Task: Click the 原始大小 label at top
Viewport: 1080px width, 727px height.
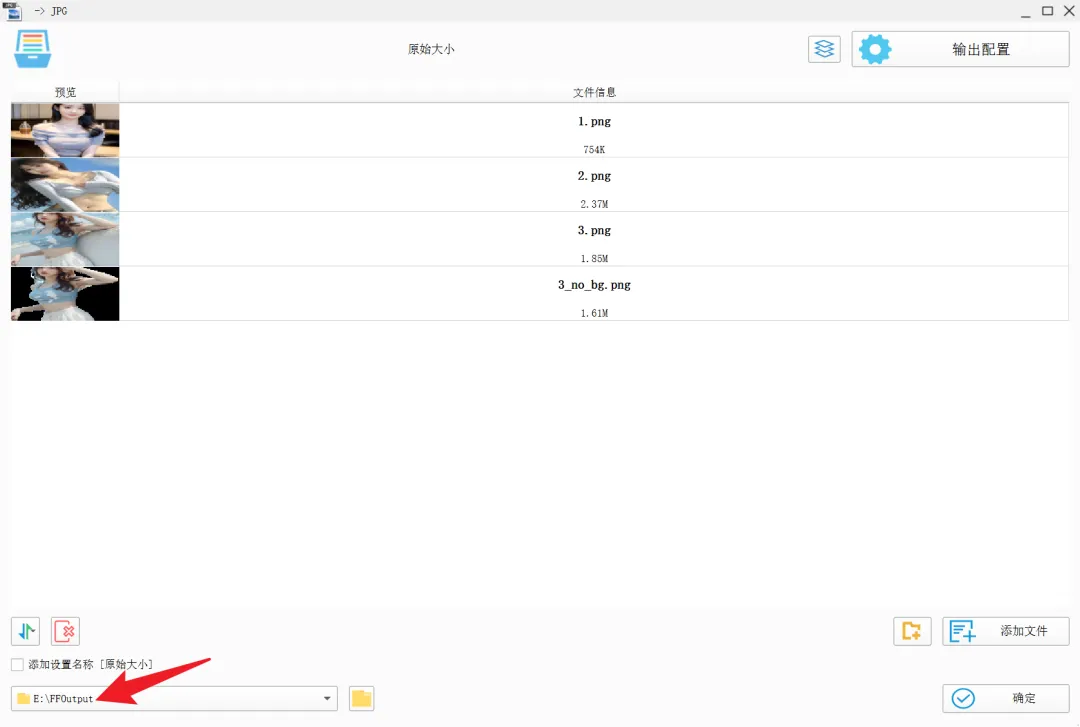Action: 431,49
